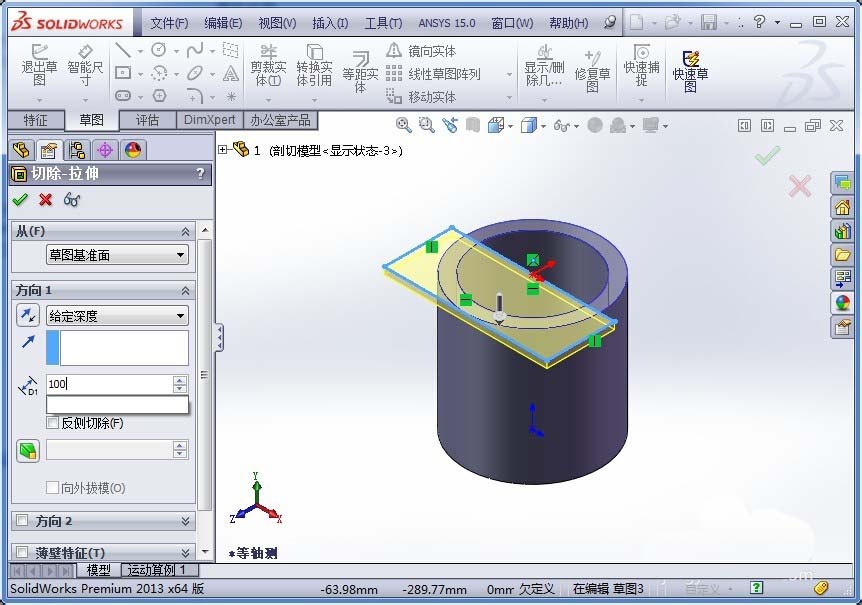Check 向外拔模(O) draft outward checkbox
Screen dimensions: 862x605
tap(53, 487)
